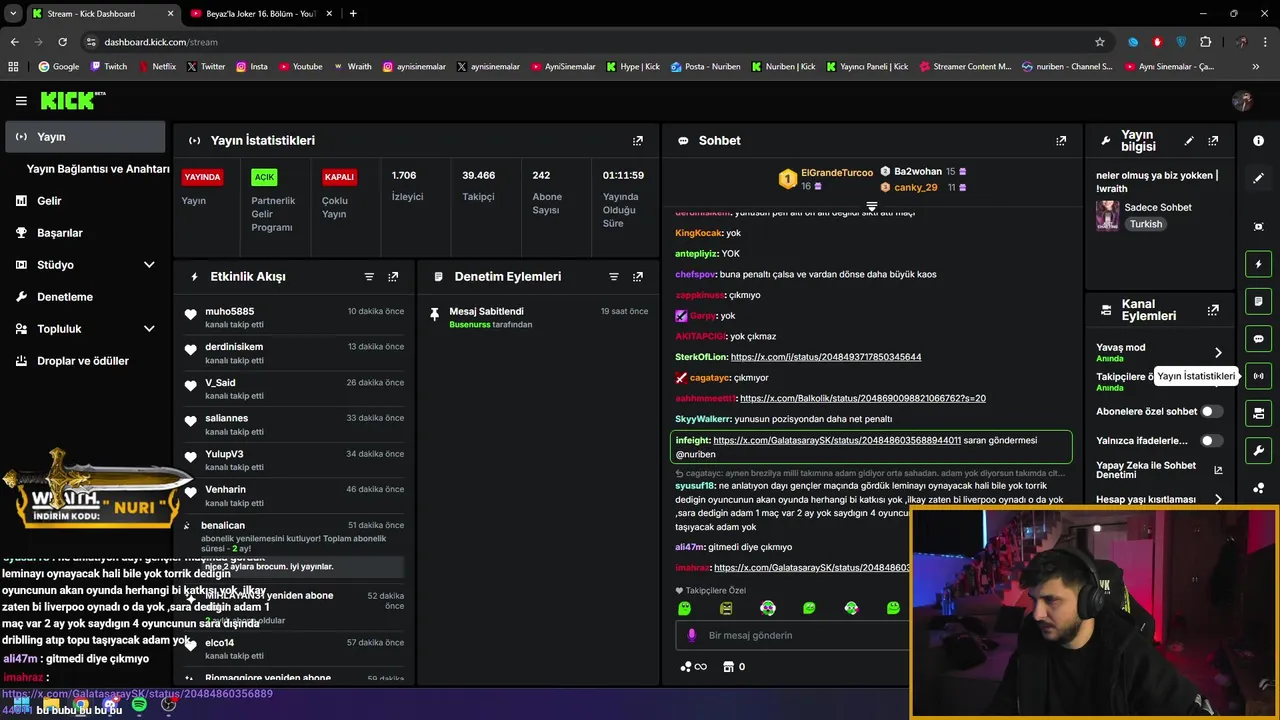The height and width of the screenshot is (720, 1280).
Task: Pop out the Yayın İstatistikleri panel
Action: (638, 141)
